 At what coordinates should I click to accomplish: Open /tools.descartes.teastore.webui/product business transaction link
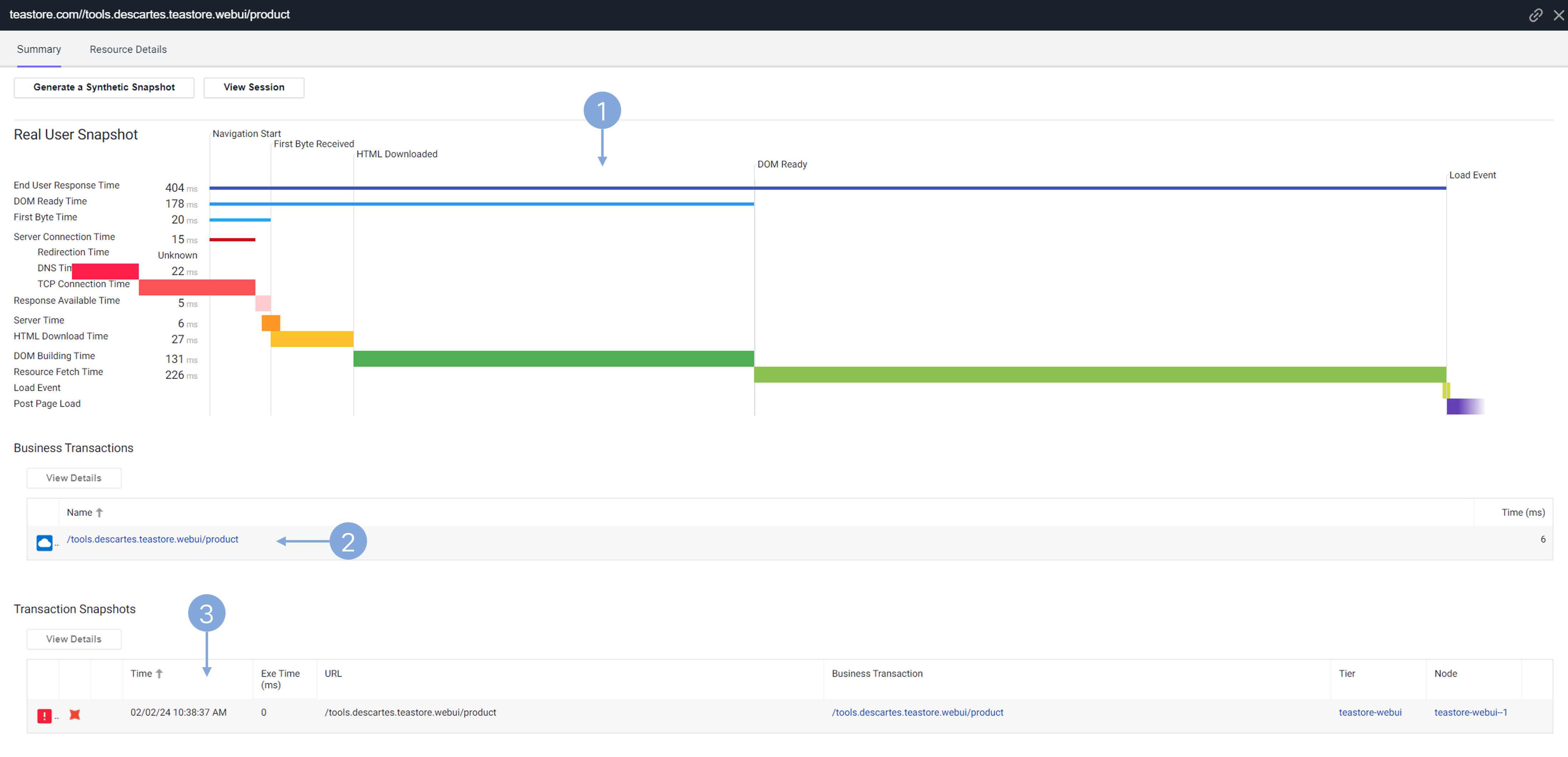click(152, 539)
